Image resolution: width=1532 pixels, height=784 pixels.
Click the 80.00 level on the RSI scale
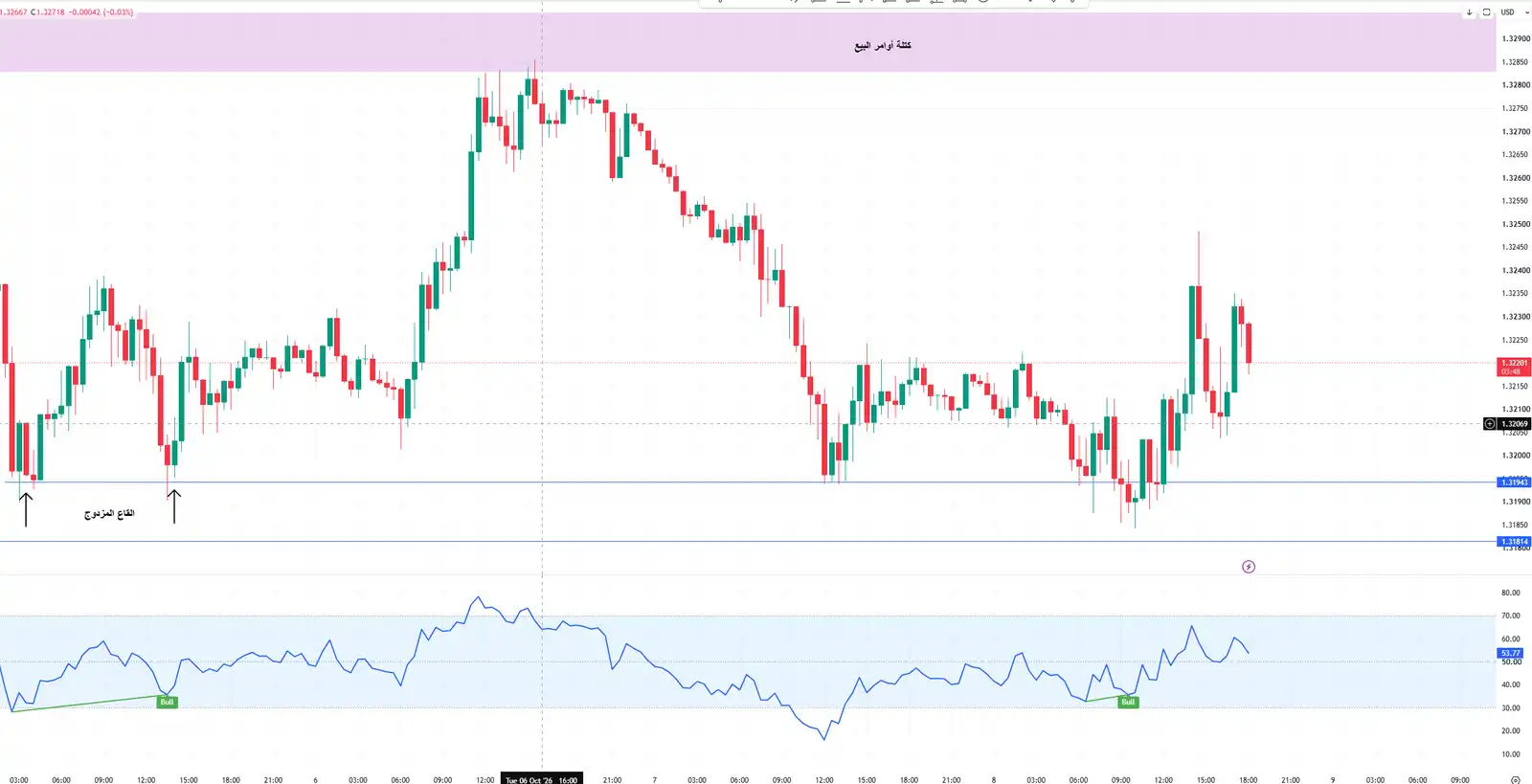click(x=1511, y=593)
